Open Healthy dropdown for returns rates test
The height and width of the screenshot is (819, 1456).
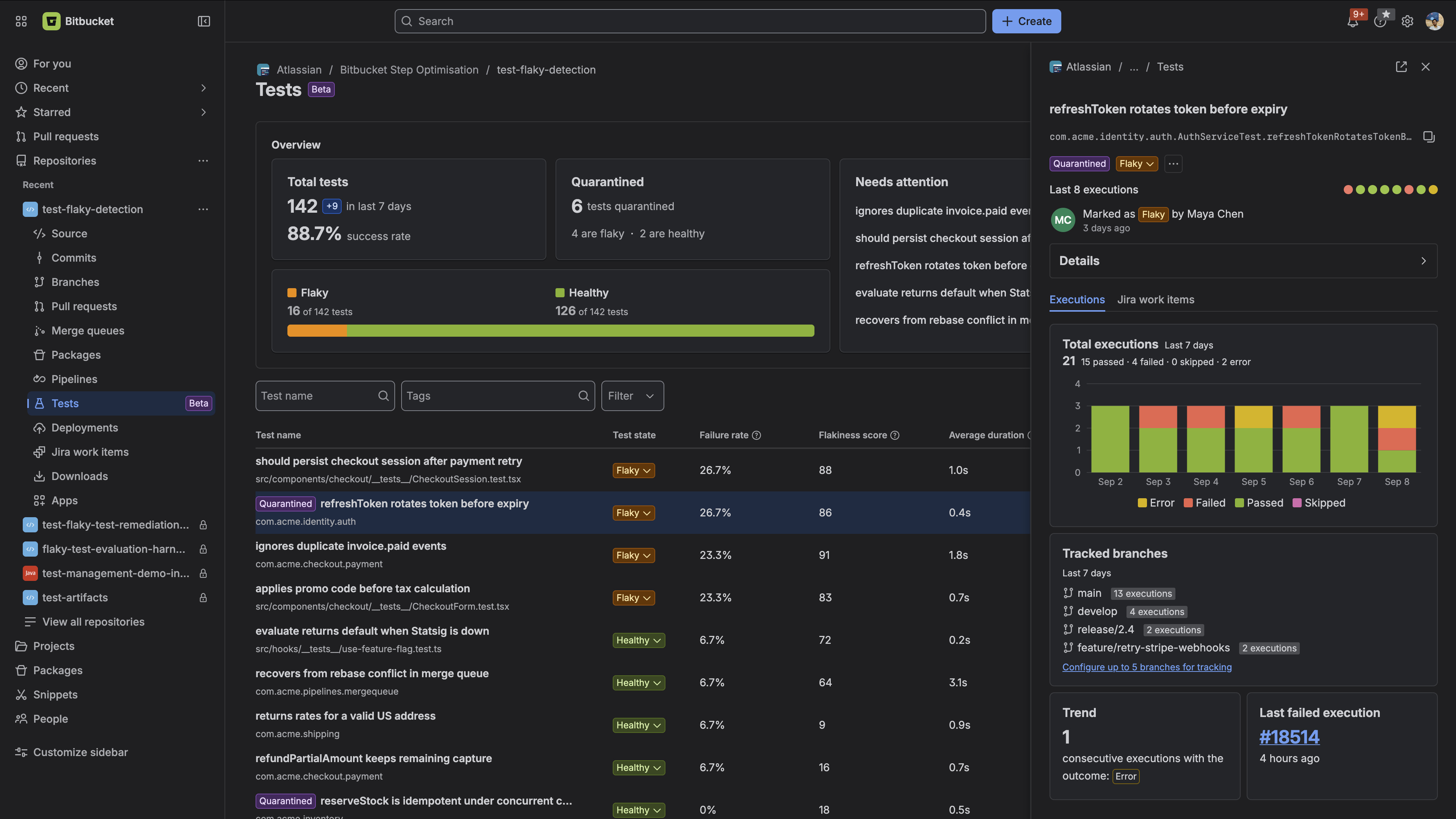pos(639,725)
